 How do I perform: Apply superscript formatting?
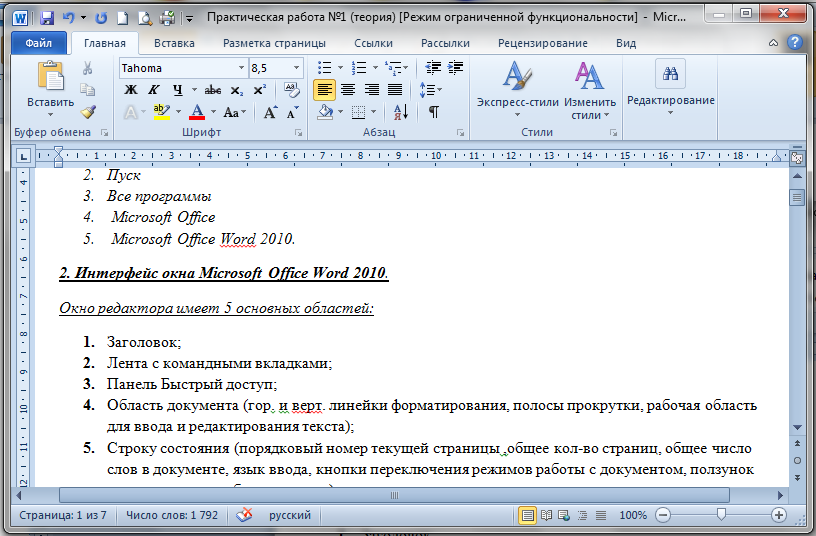pyautogui.click(x=260, y=90)
